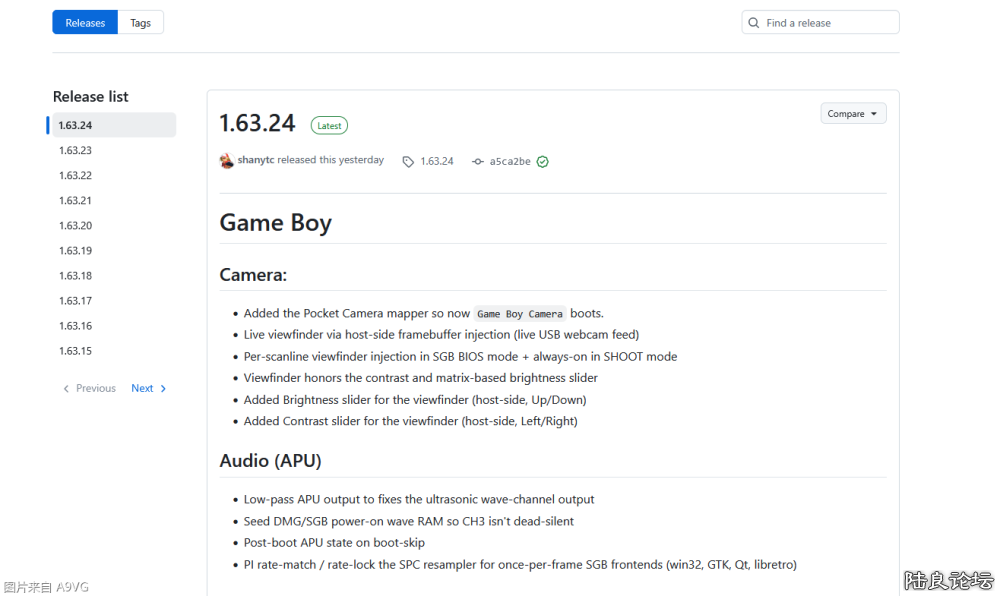Visit the shanytc user profile link
Image resolution: width=1000 pixels, height=596 pixels.
click(x=256, y=160)
